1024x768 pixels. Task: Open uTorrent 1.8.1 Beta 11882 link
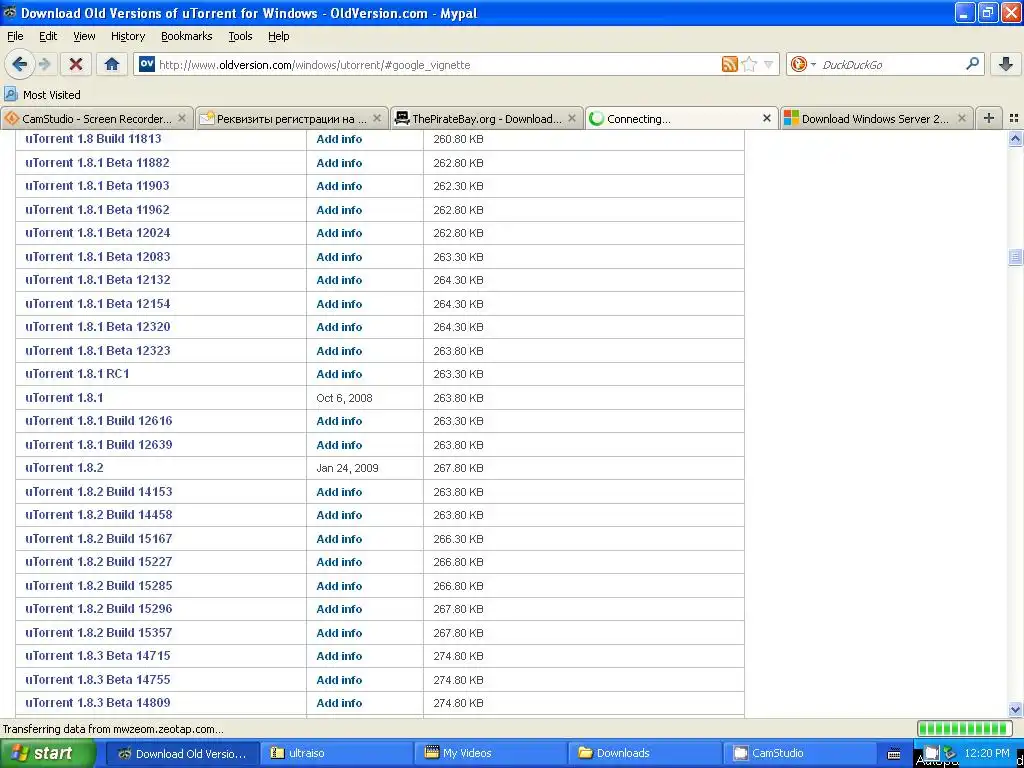[x=97, y=163]
